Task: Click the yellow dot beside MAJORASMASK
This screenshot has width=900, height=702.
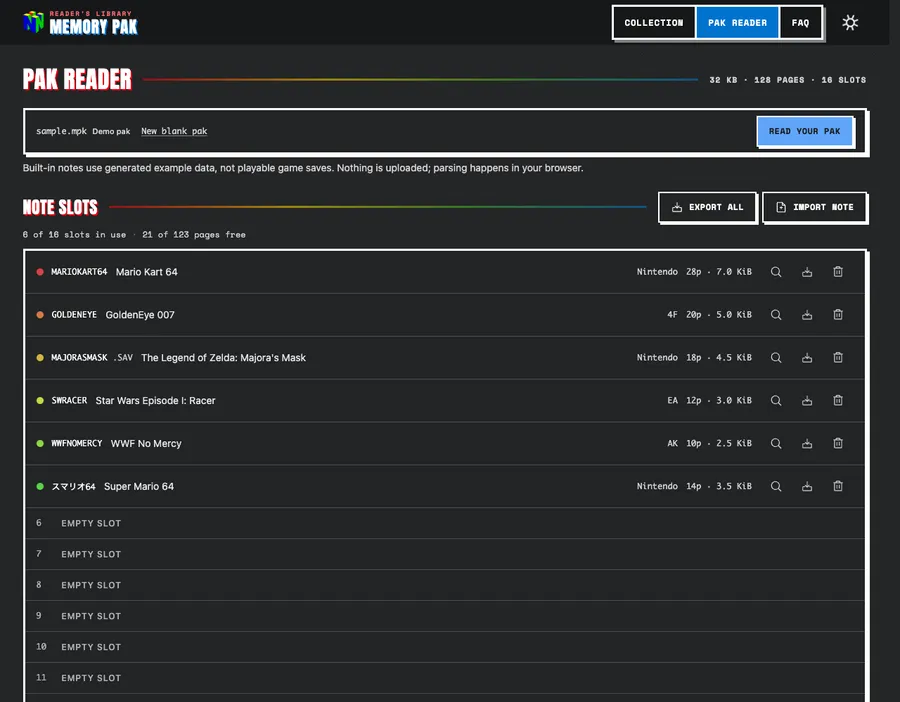Action: pos(40,358)
